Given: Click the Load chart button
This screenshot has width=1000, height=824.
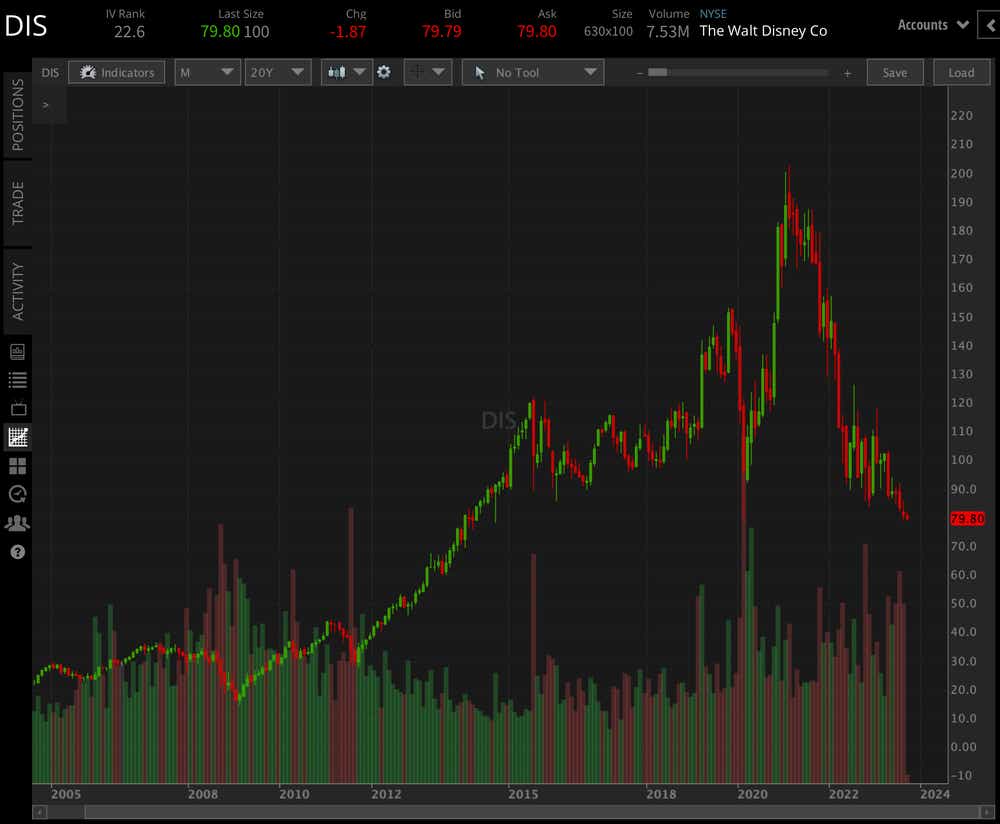Looking at the screenshot, I should (961, 73).
